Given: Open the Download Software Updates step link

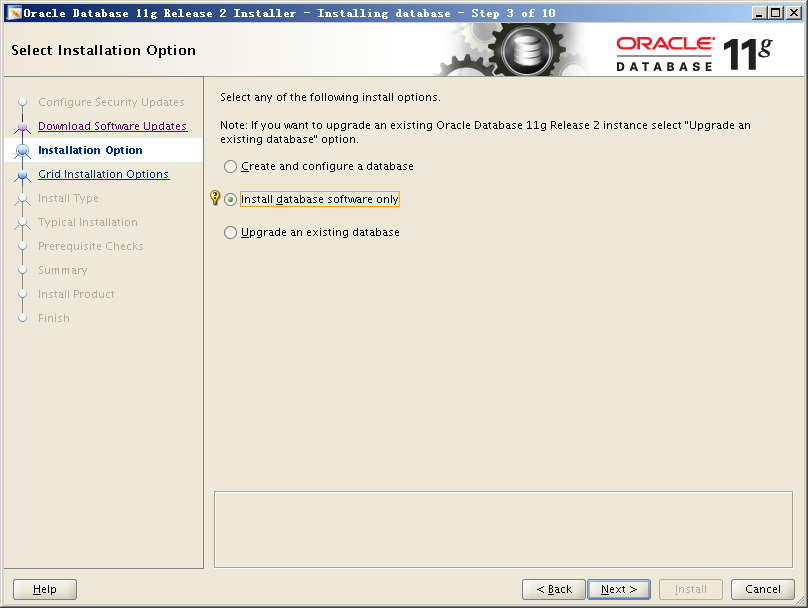Looking at the screenshot, I should click(112, 126).
